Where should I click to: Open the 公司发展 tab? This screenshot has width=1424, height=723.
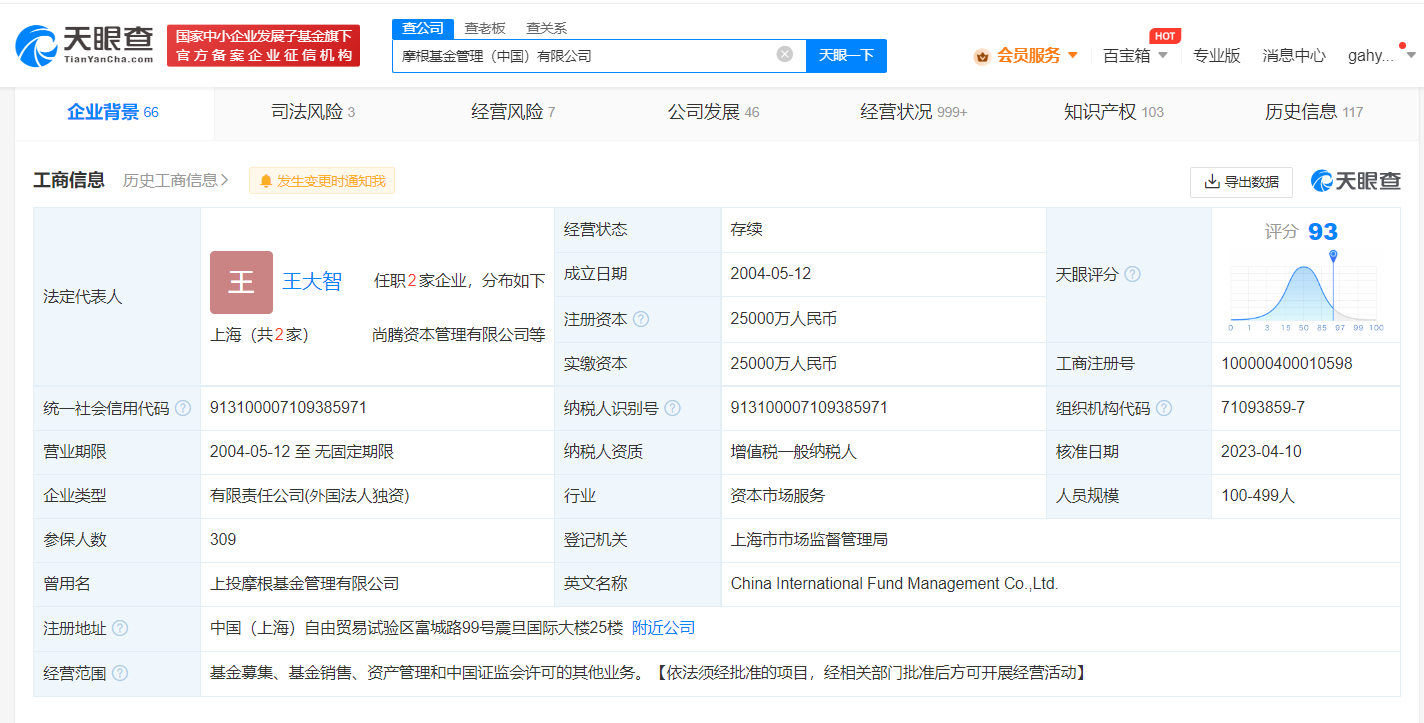(713, 112)
